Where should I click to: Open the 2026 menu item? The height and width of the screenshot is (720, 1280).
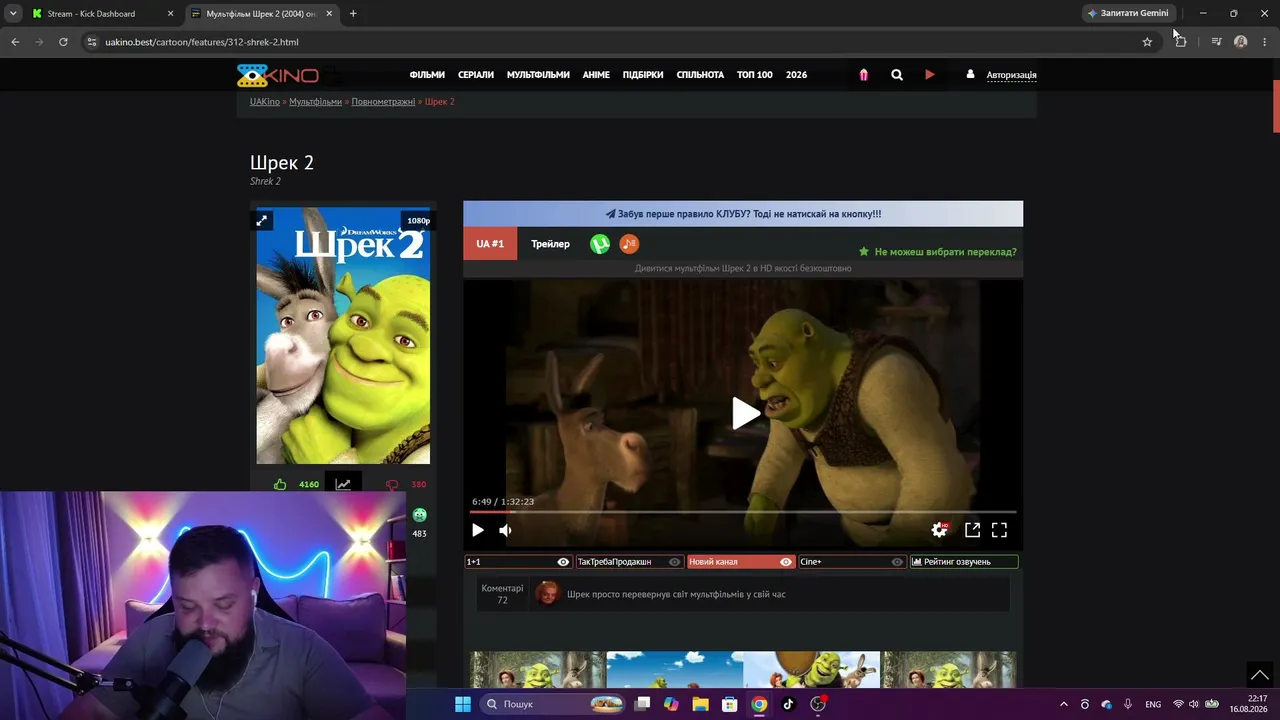pyautogui.click(x=796, y=75)
